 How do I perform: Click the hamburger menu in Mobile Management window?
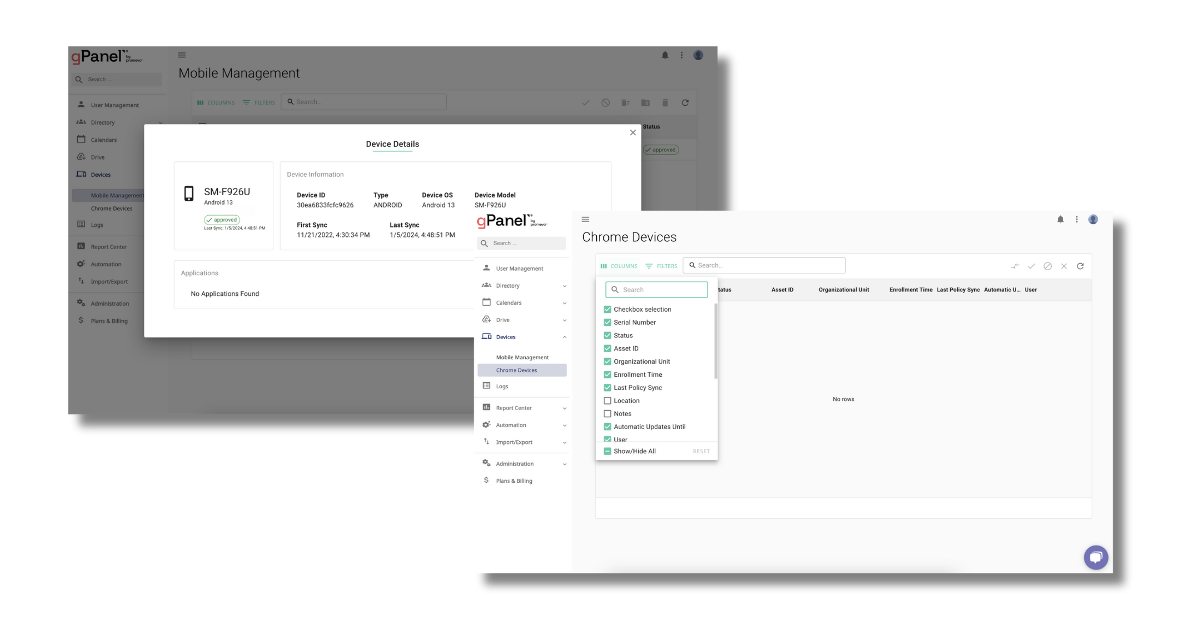(x=181, y=55)
